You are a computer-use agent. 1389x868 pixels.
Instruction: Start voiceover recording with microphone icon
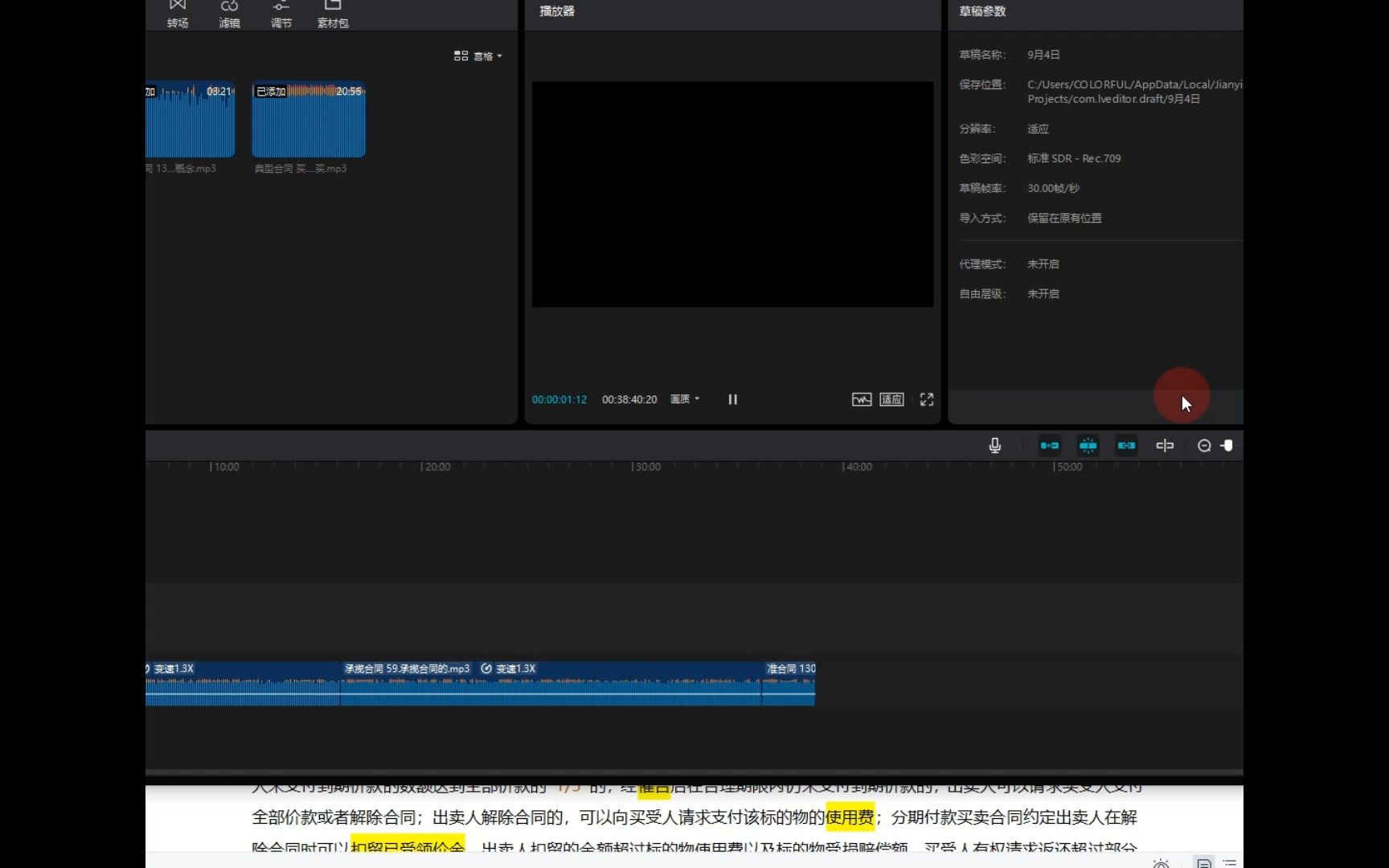995,445
